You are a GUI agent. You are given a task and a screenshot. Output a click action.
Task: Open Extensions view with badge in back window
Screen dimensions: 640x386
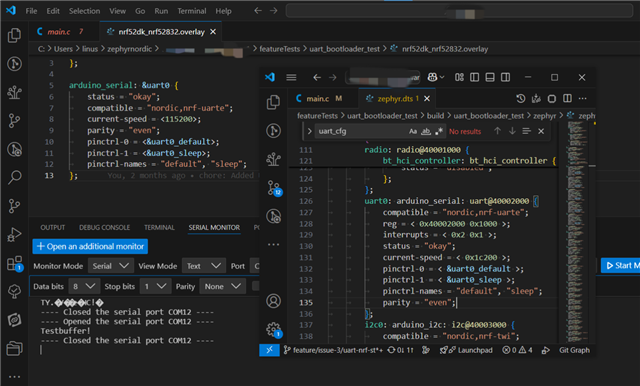coord(15,264)
